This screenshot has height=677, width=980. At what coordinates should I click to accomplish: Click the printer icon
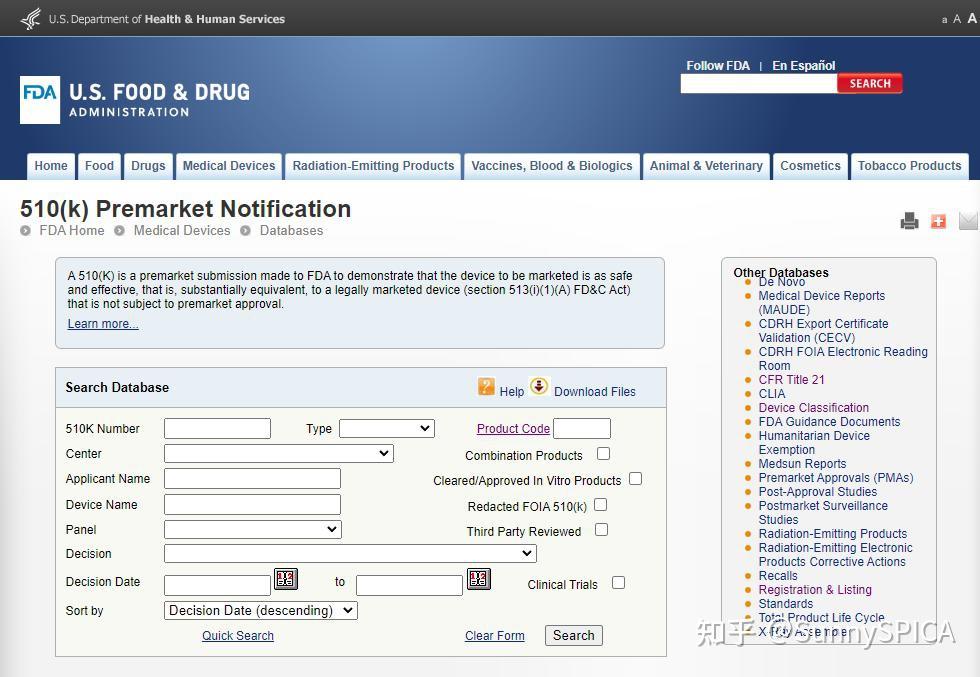[909, 221]
